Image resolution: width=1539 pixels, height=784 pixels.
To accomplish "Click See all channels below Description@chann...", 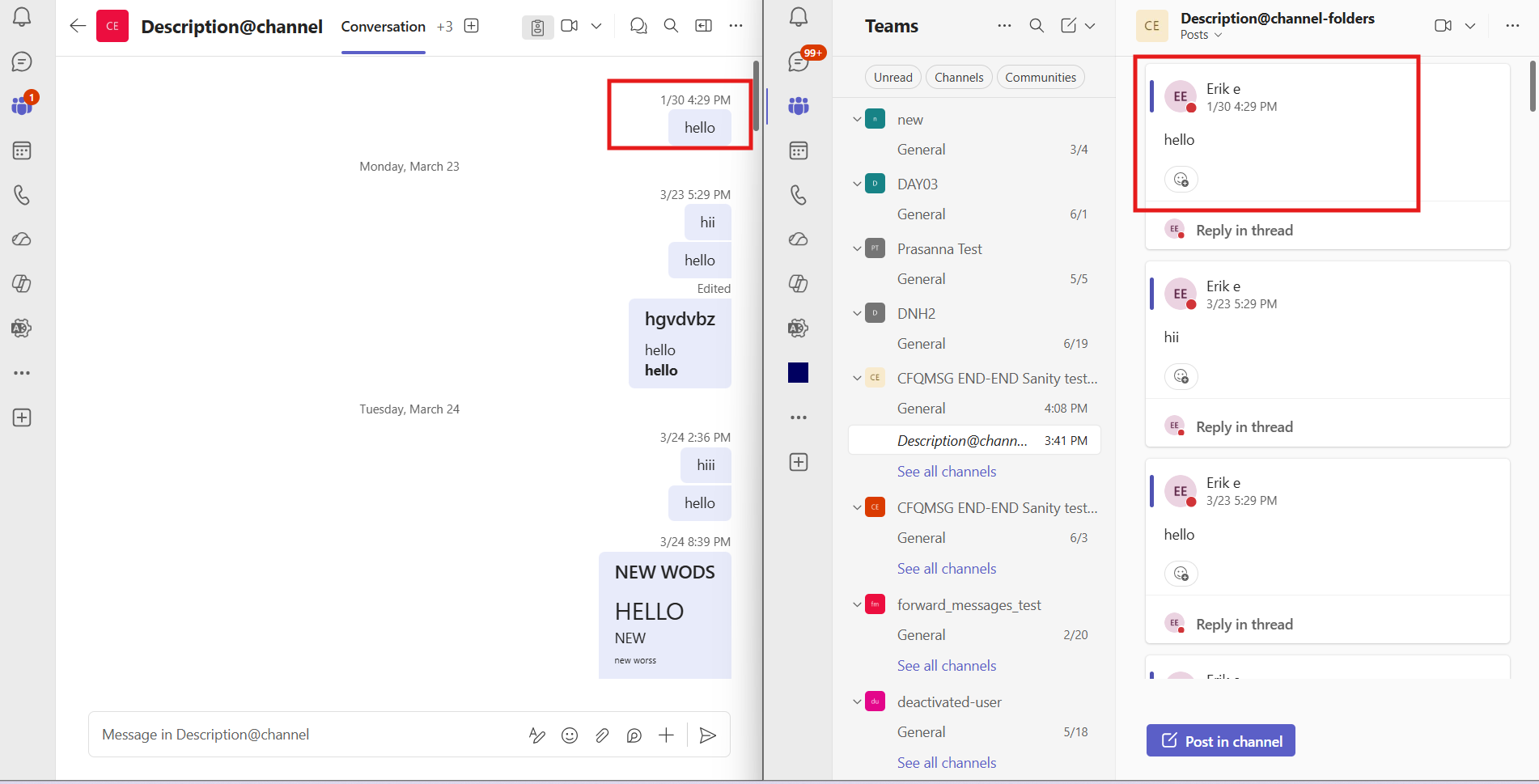I will pos(947,472).
